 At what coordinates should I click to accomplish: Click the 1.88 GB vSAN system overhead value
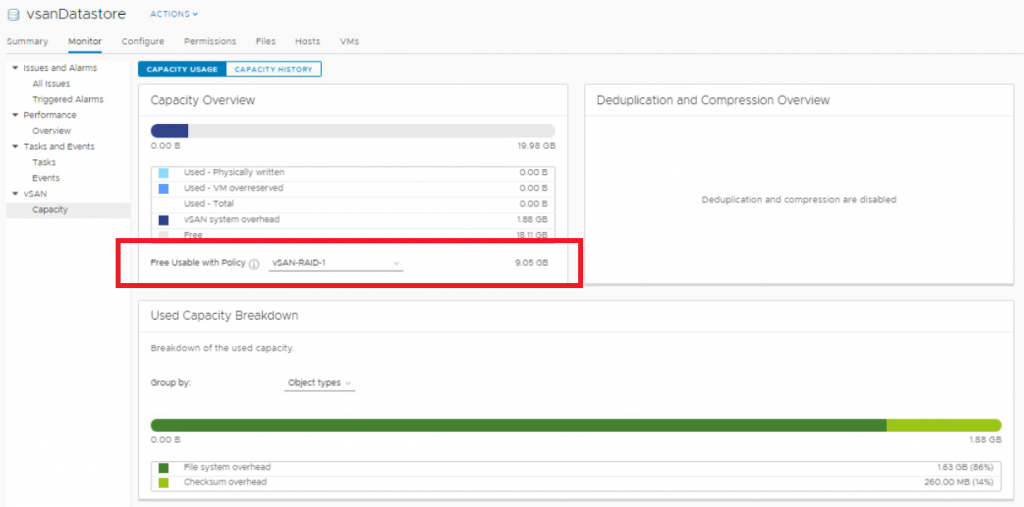pyautogui.click(x=532, y=220)
